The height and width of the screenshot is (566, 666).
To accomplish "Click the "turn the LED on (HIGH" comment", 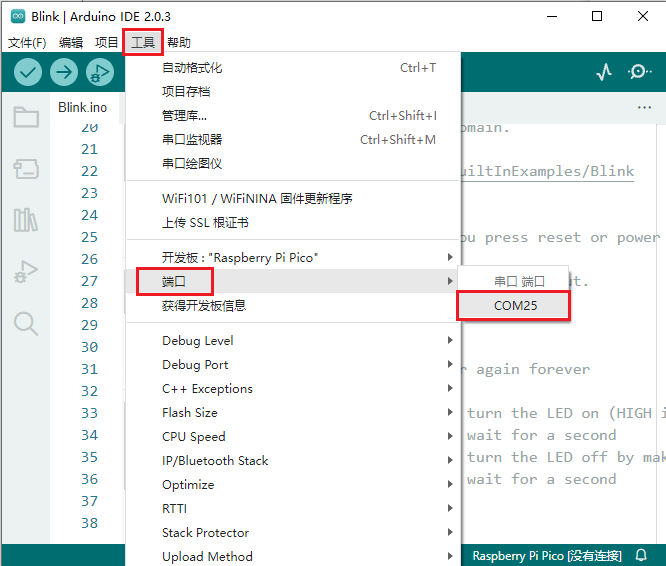I will [x=559, y=413].
